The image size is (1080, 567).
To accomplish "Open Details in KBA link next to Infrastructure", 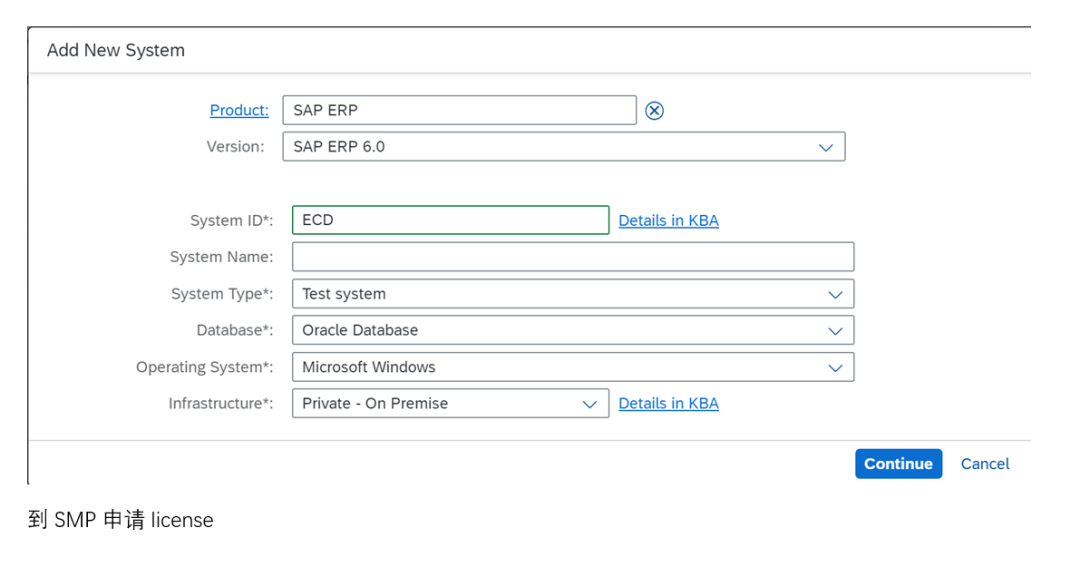I will pos(669,404).
